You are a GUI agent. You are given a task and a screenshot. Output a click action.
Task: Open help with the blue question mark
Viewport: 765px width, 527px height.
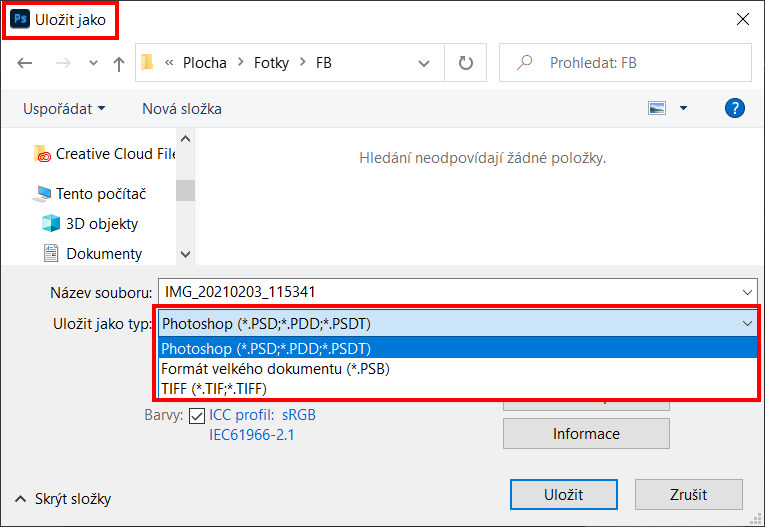click(x=735, y=108)
